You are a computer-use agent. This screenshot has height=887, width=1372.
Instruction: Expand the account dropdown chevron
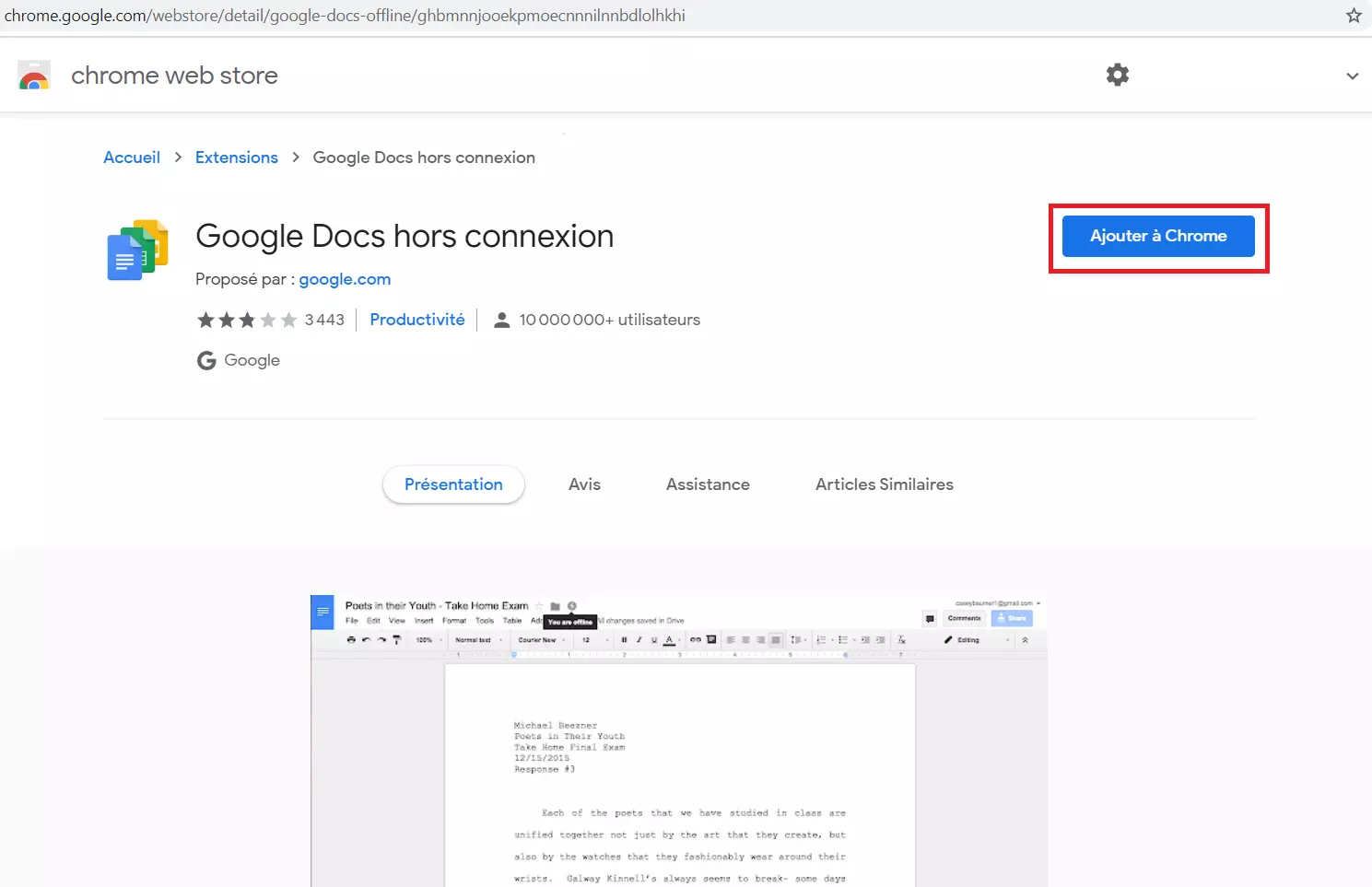[x=1352, y=76]
